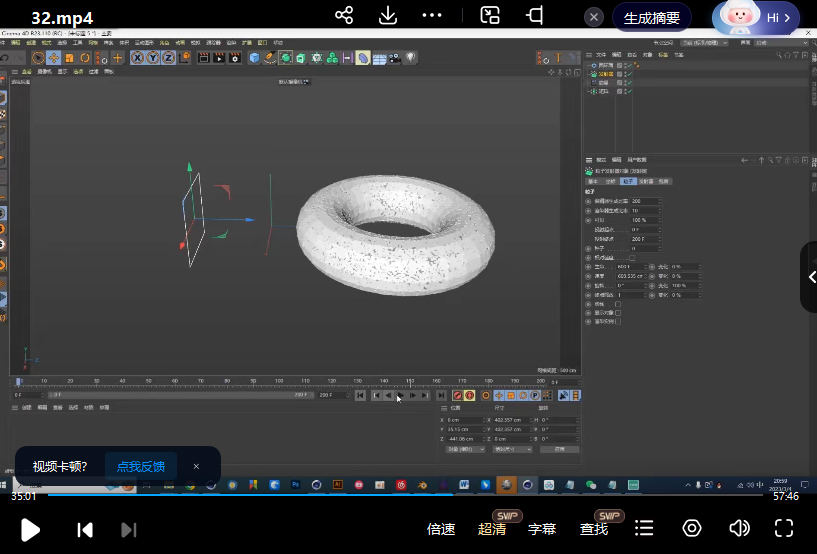
Task: Click the share icon in top bar
Action: coord(344,16)
